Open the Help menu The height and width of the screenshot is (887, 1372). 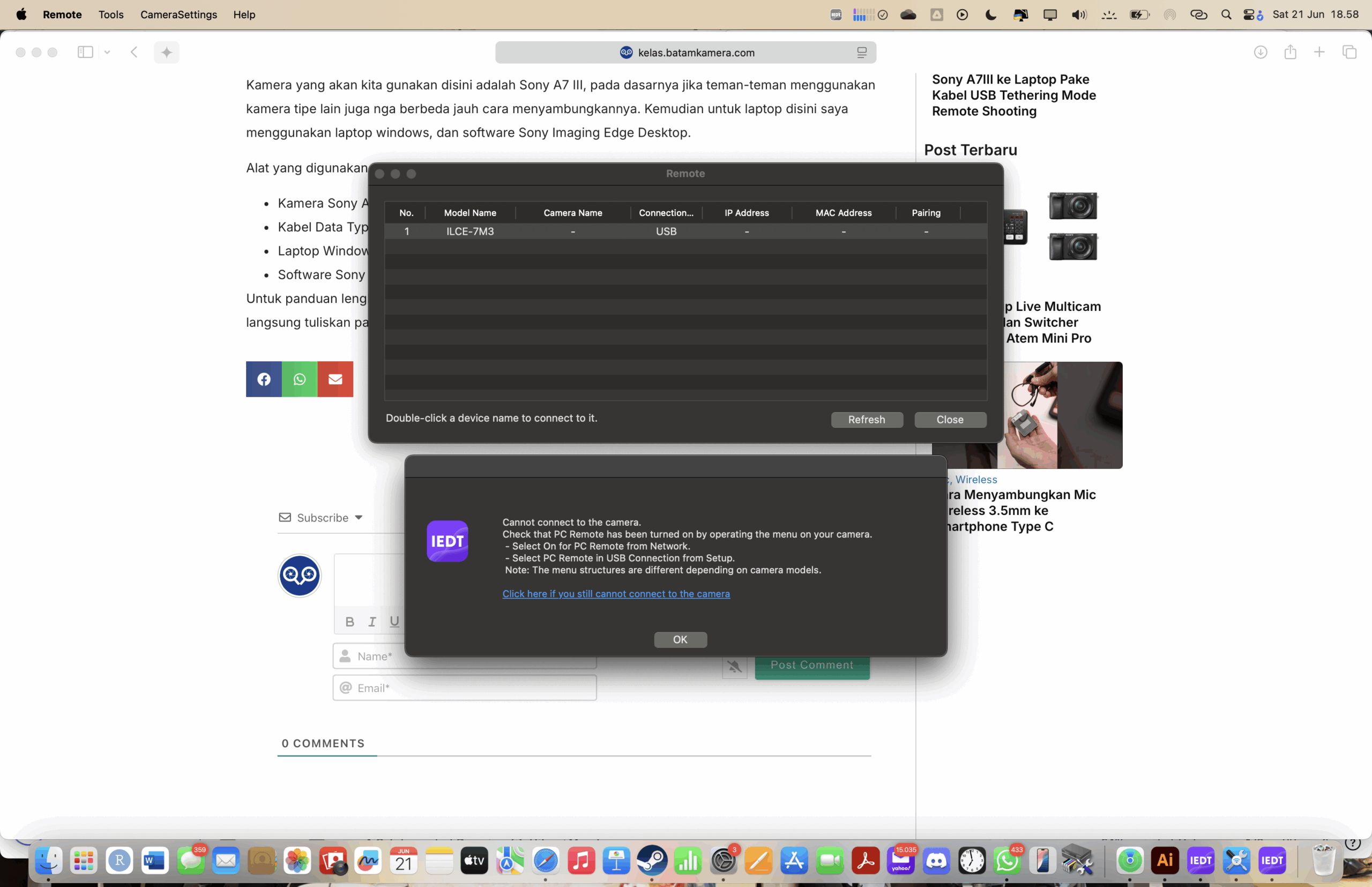point(244,14)
